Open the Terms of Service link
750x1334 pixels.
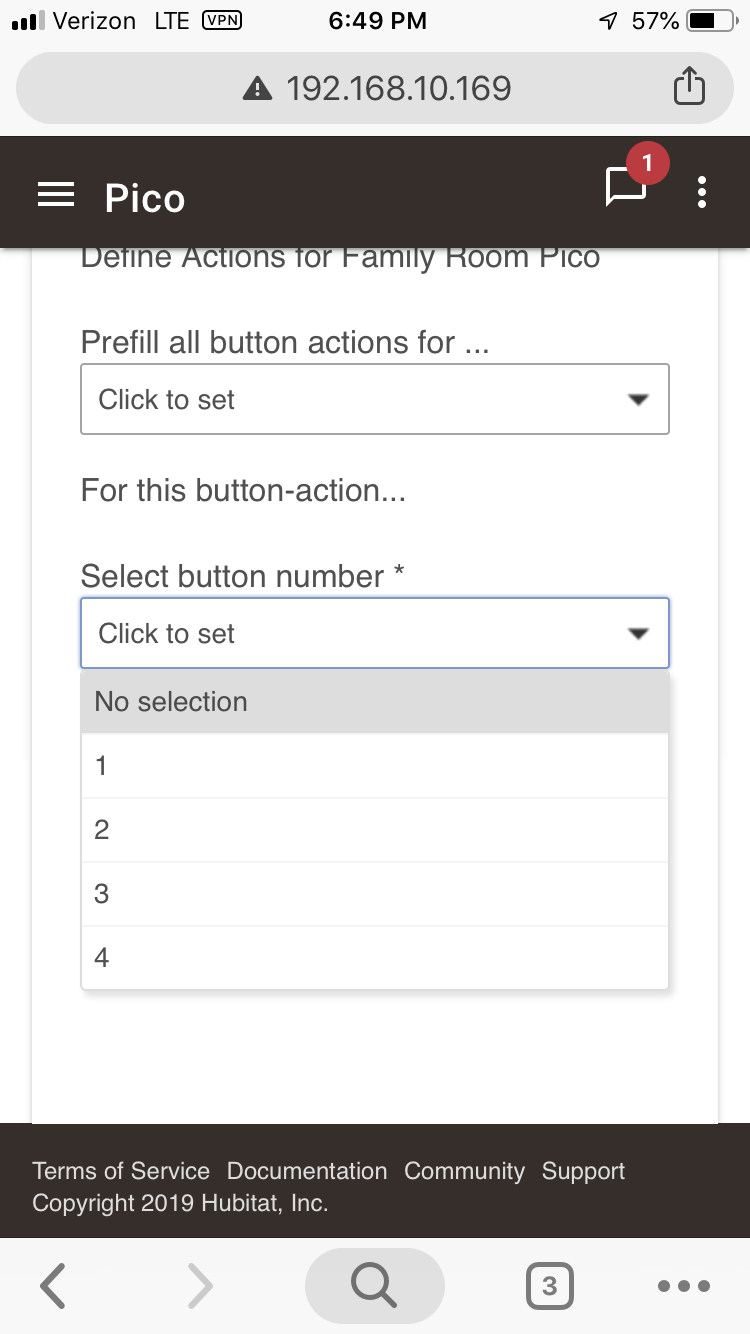coord(121,1171)
